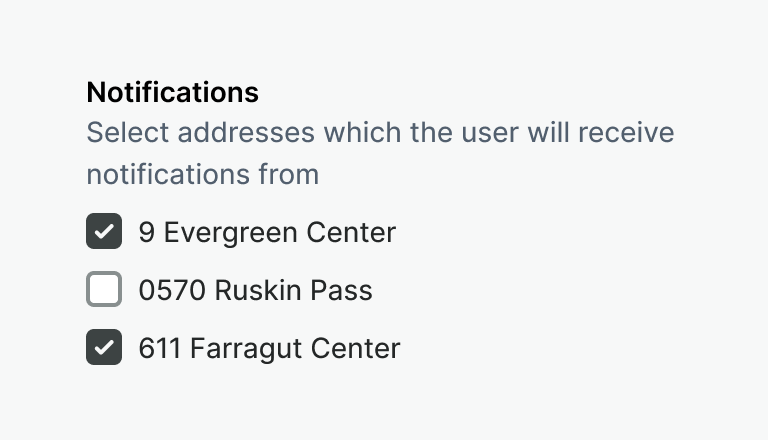The image size is (768, 440).
Task: Click the checkmark icon beside 611 Farragut Center
Action: coord(104,348)
